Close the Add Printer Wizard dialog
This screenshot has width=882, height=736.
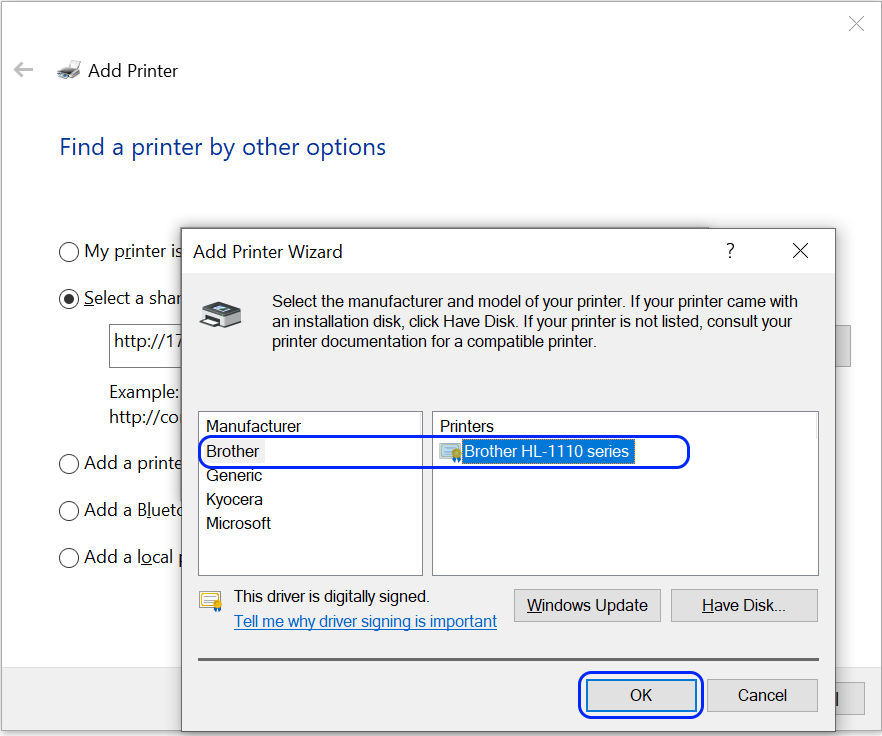coord(800,250)
